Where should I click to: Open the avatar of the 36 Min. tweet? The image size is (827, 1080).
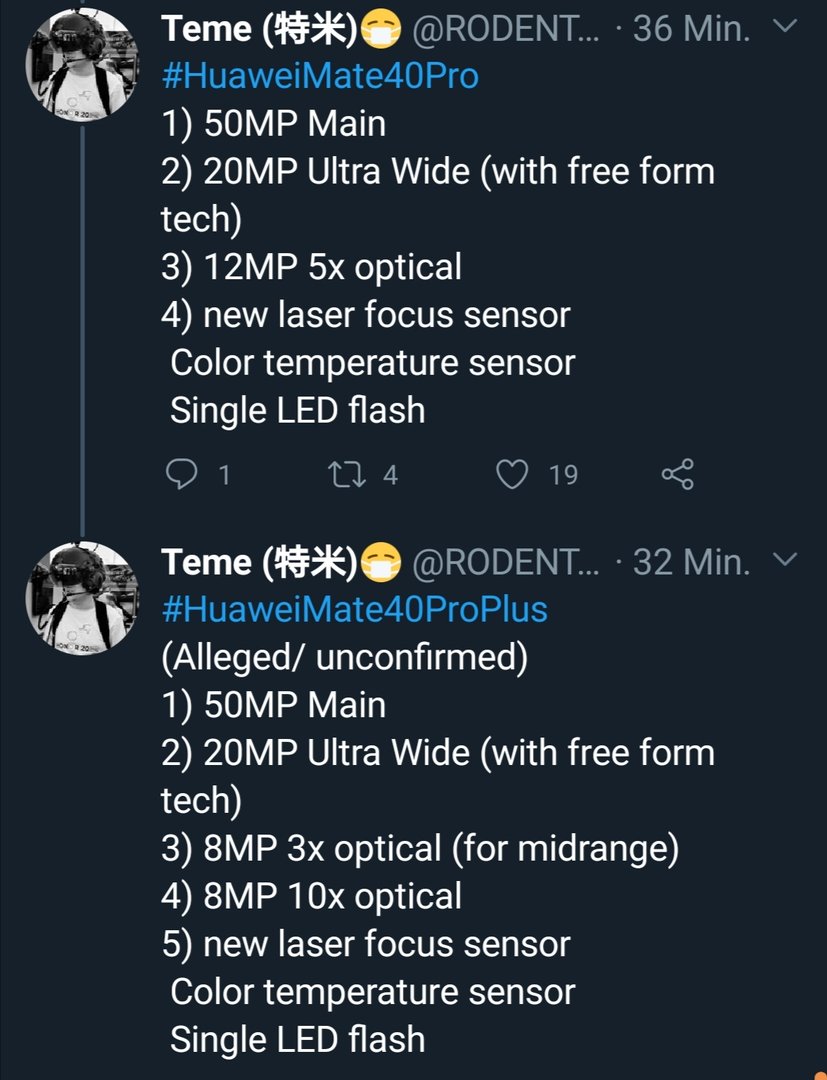tap(82, 65)
